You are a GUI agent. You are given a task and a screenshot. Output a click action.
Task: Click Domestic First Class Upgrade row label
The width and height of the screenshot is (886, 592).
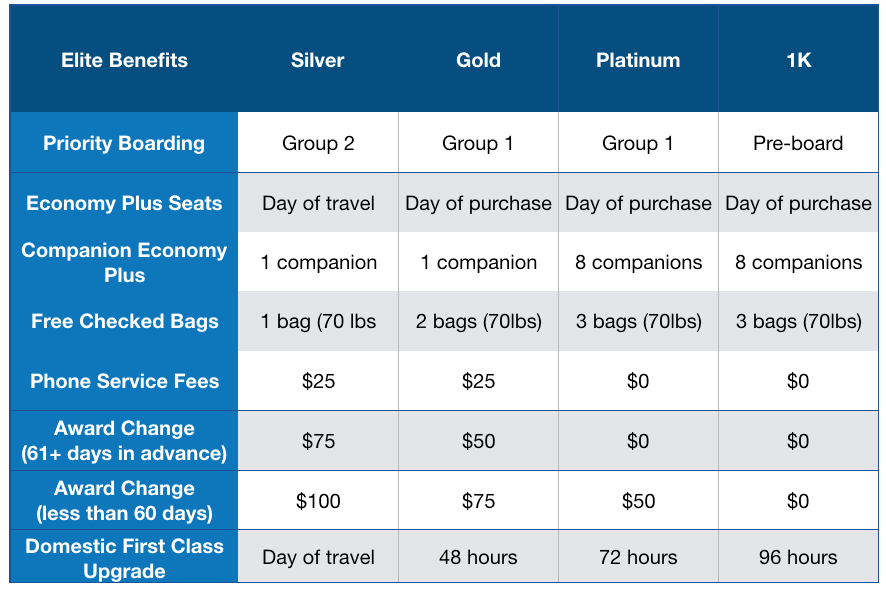(x=124, y=558)
